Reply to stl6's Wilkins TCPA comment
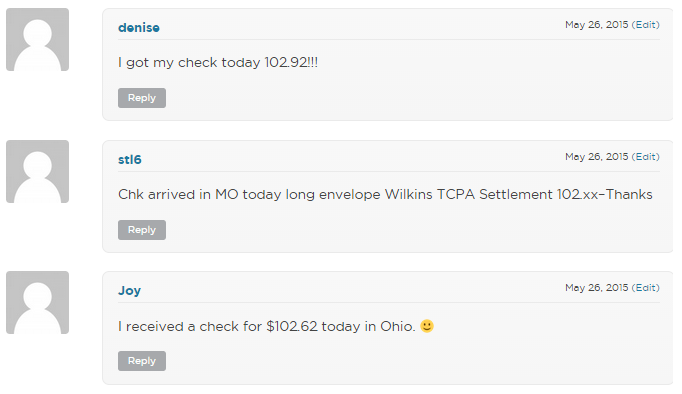The image size is (682, 394). pos(142,230)
